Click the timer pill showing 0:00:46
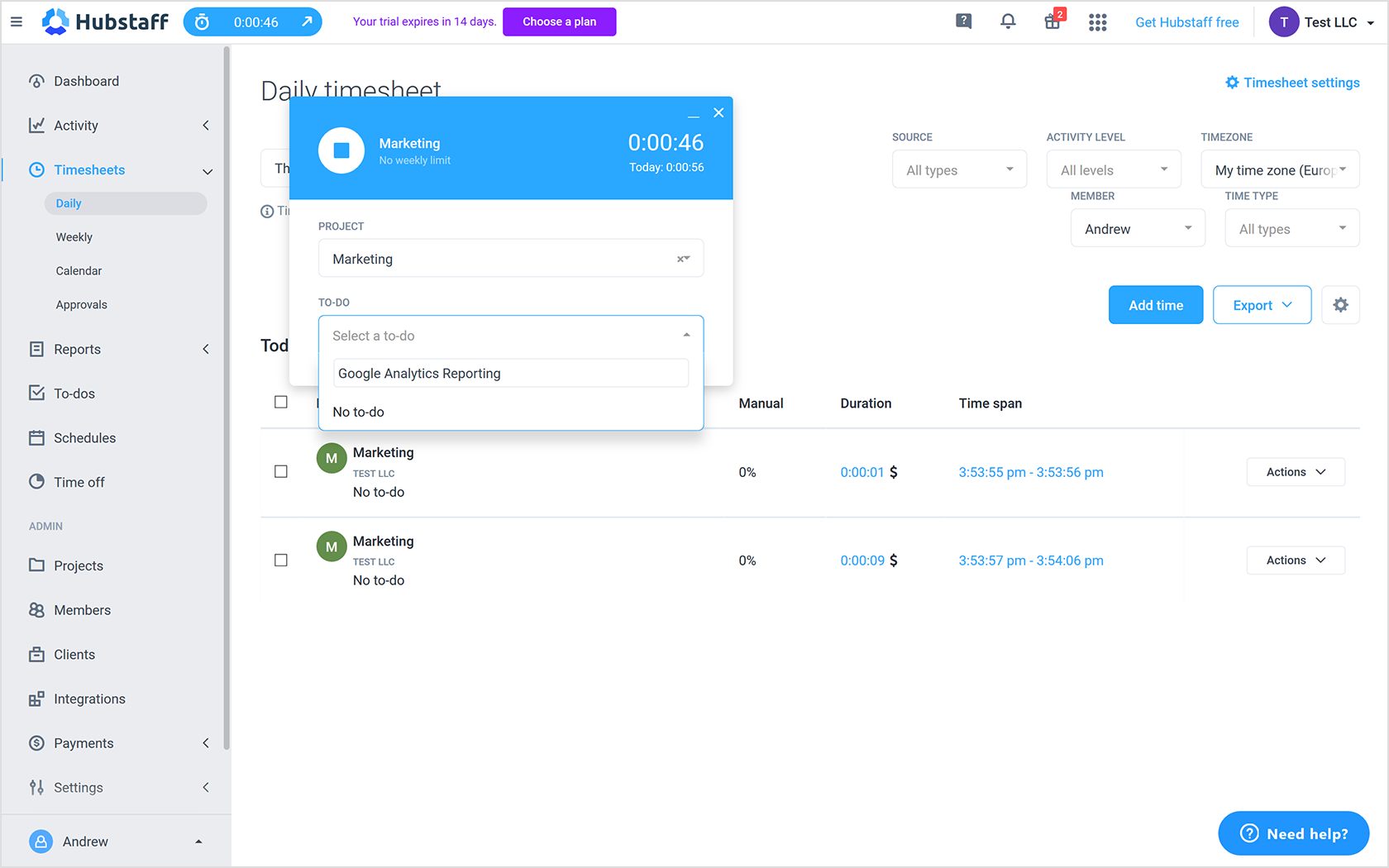Image resolution: width=1389 pixels, height=868 pixels. pyautogui.click(x=252, y=21)
